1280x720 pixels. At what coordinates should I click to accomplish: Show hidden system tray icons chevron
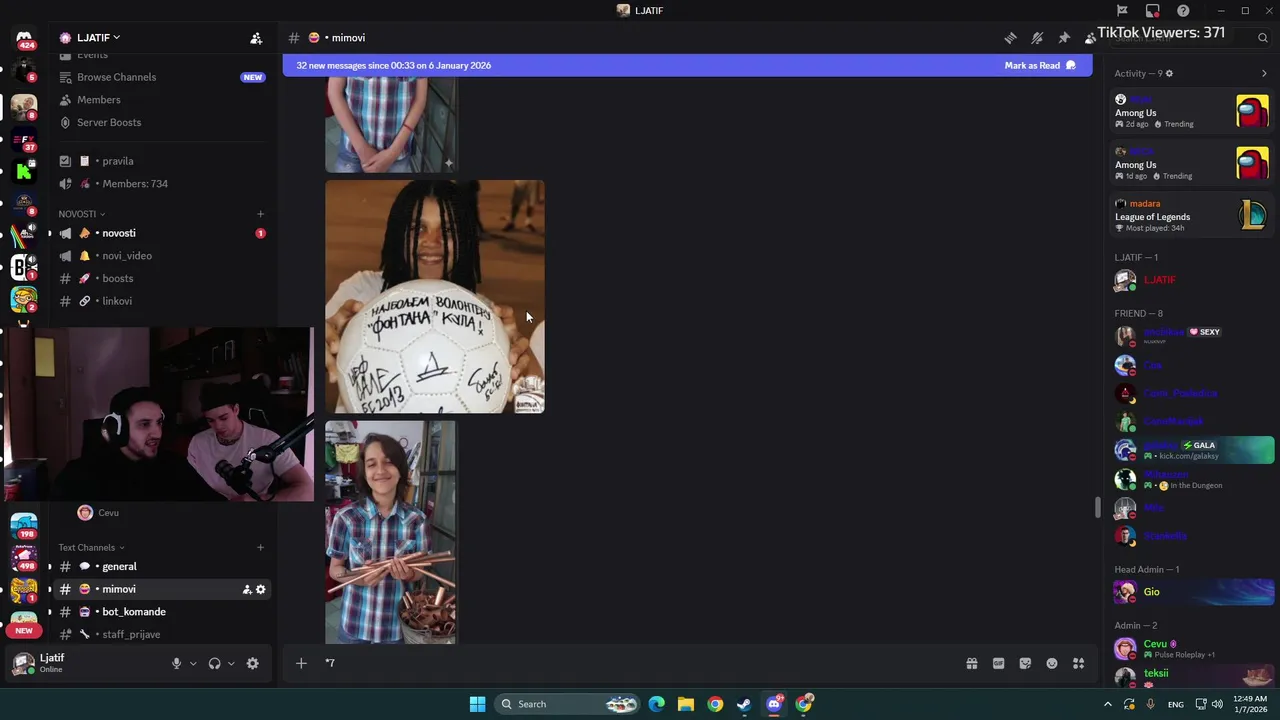[1107, 704]
